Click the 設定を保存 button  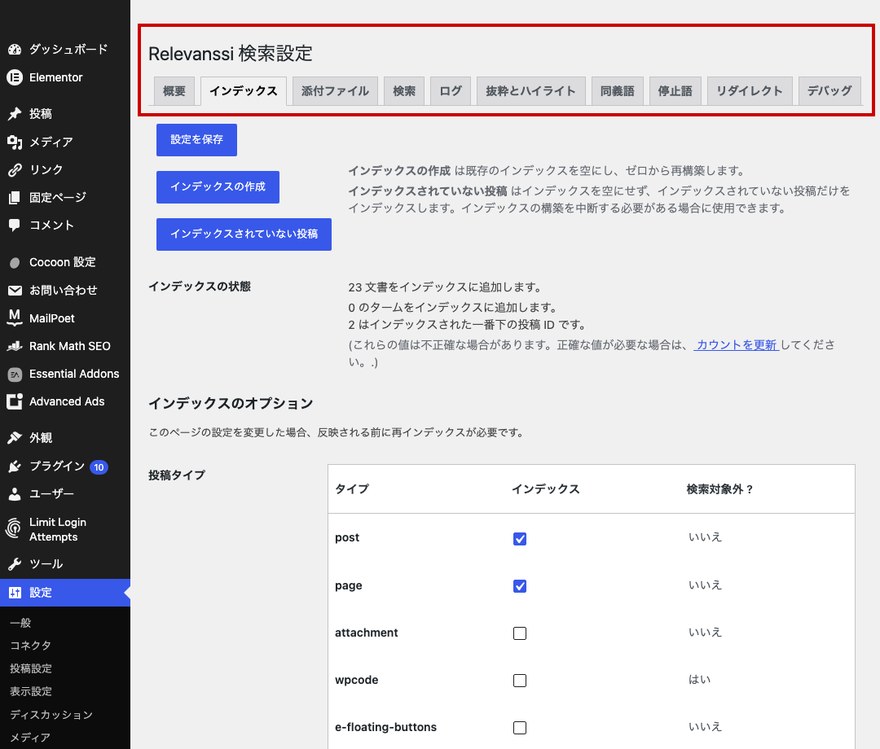pos(196,140)
